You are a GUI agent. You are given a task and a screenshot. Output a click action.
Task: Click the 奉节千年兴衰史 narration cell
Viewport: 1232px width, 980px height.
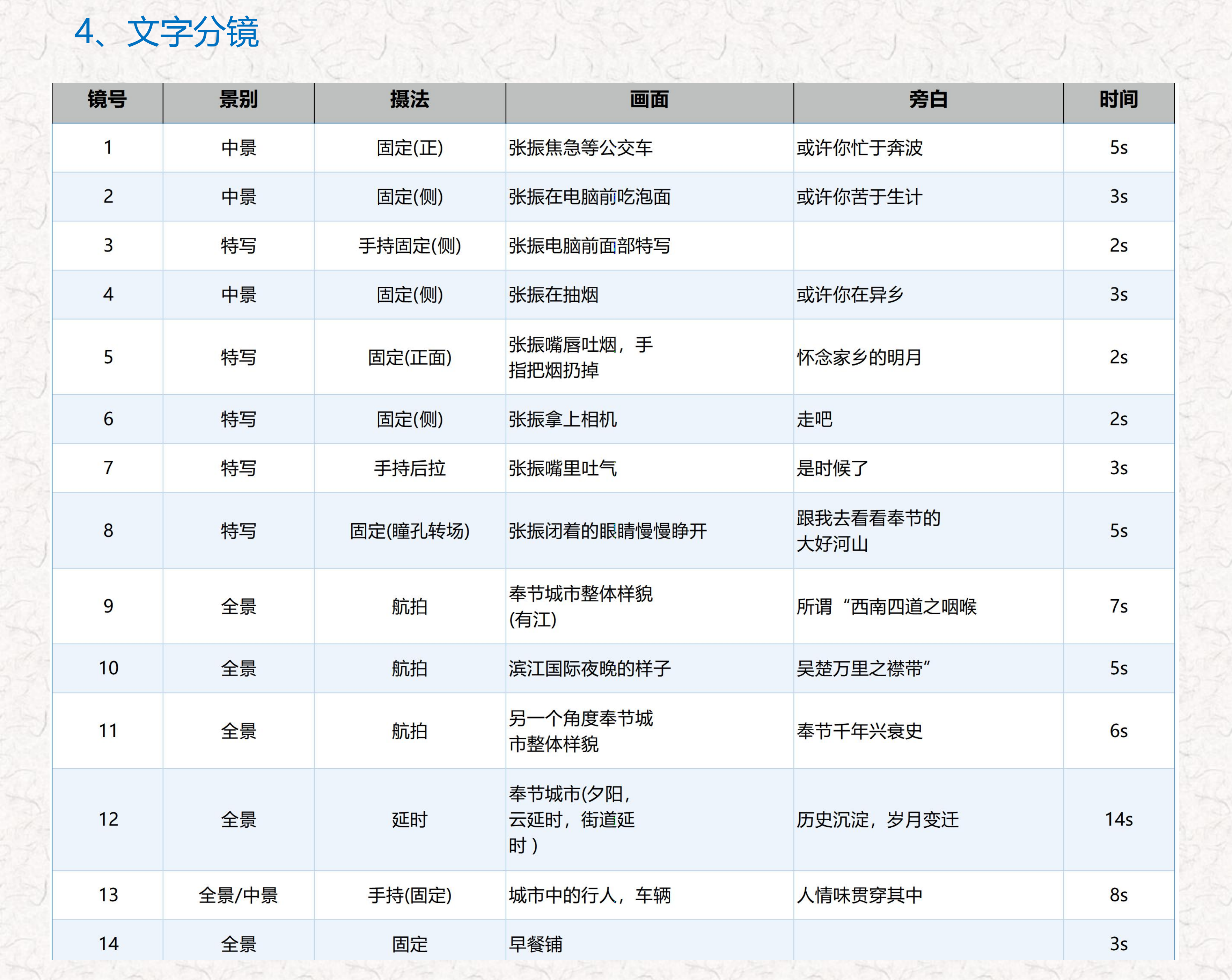[x=859, y=731]
